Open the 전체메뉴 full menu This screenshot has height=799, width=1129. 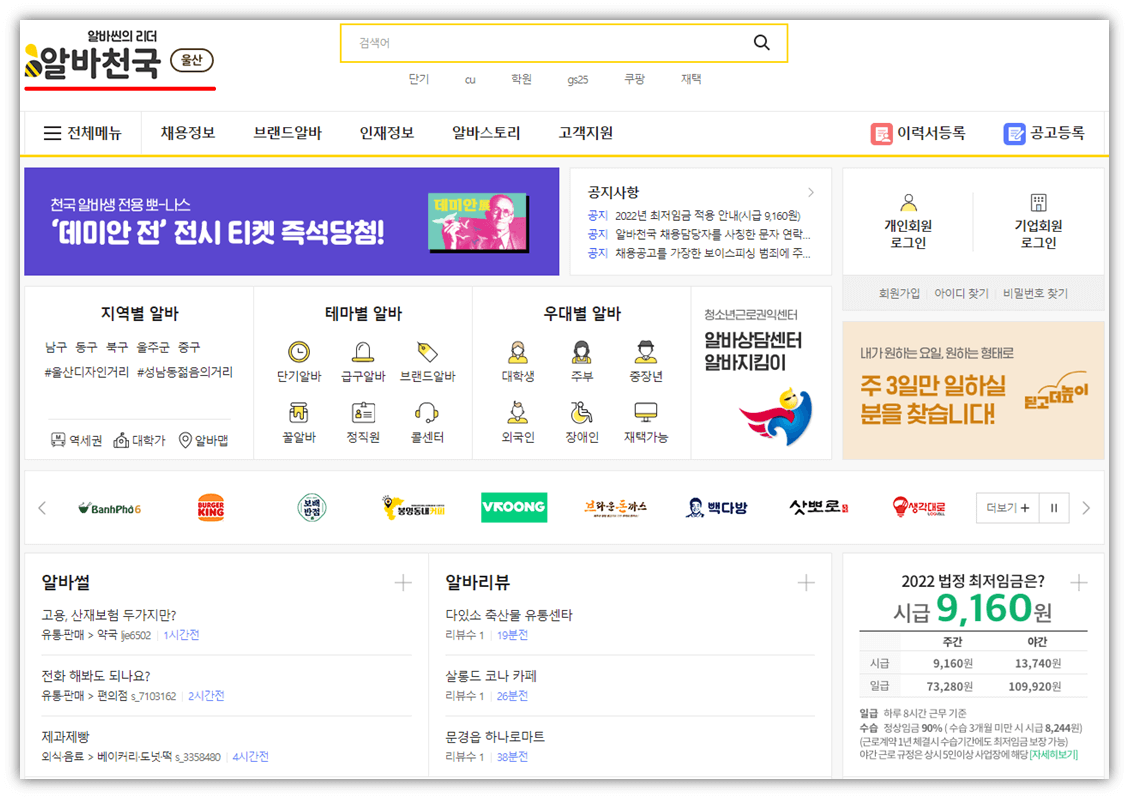82,132
